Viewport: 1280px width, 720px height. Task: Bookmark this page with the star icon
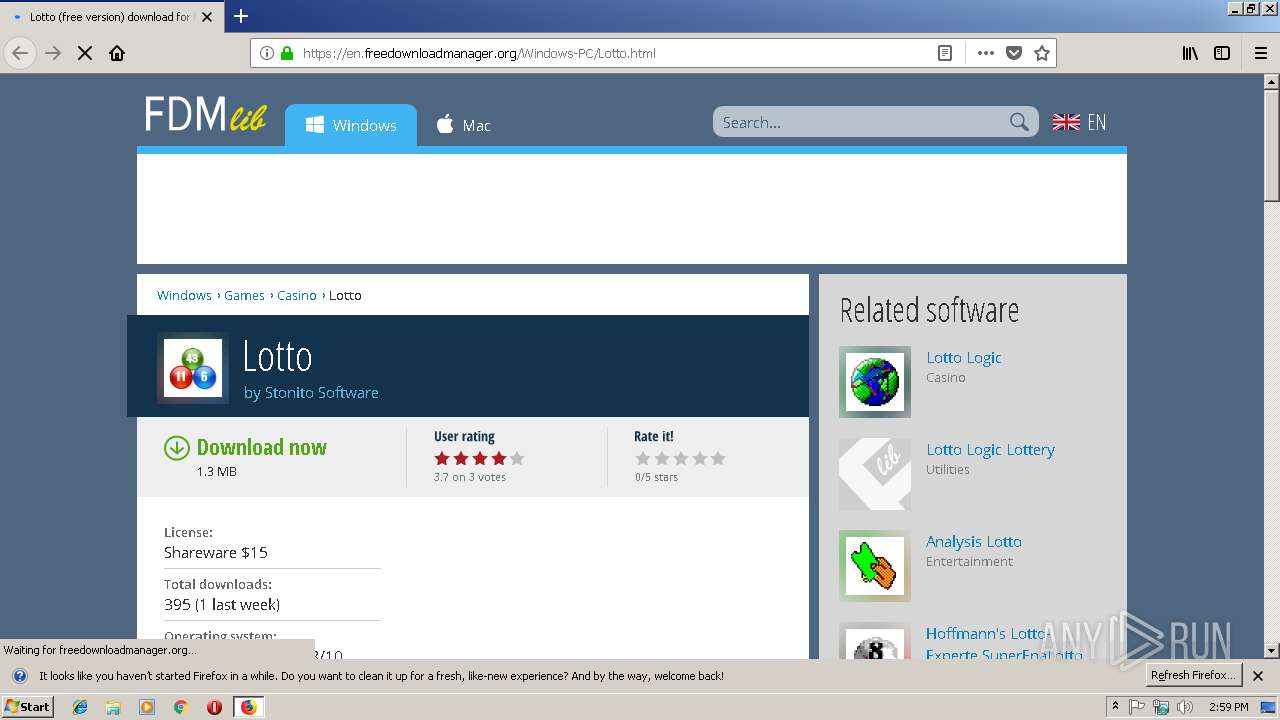click(1042, 53)
